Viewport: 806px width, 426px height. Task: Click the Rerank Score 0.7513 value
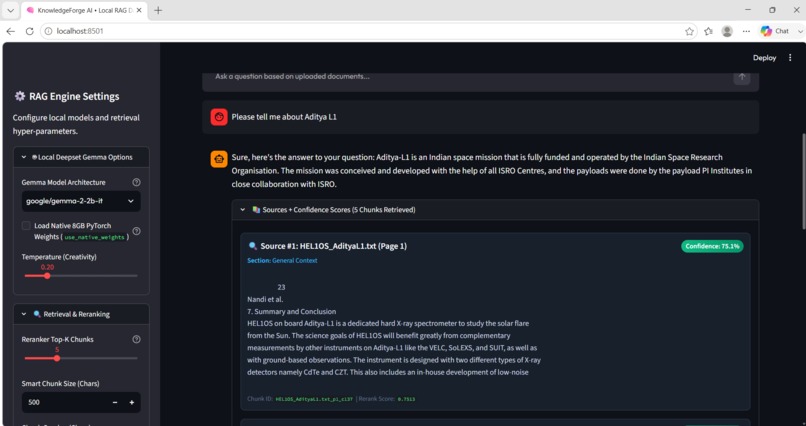tap(406, 399)
